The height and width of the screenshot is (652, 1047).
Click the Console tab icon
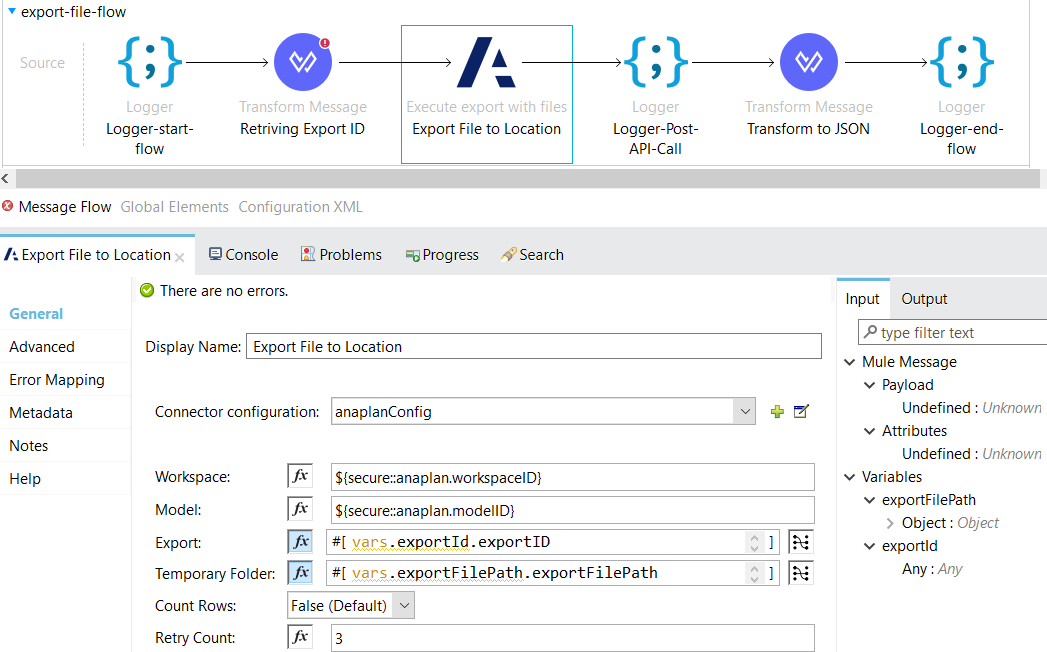tap(215, 254)
